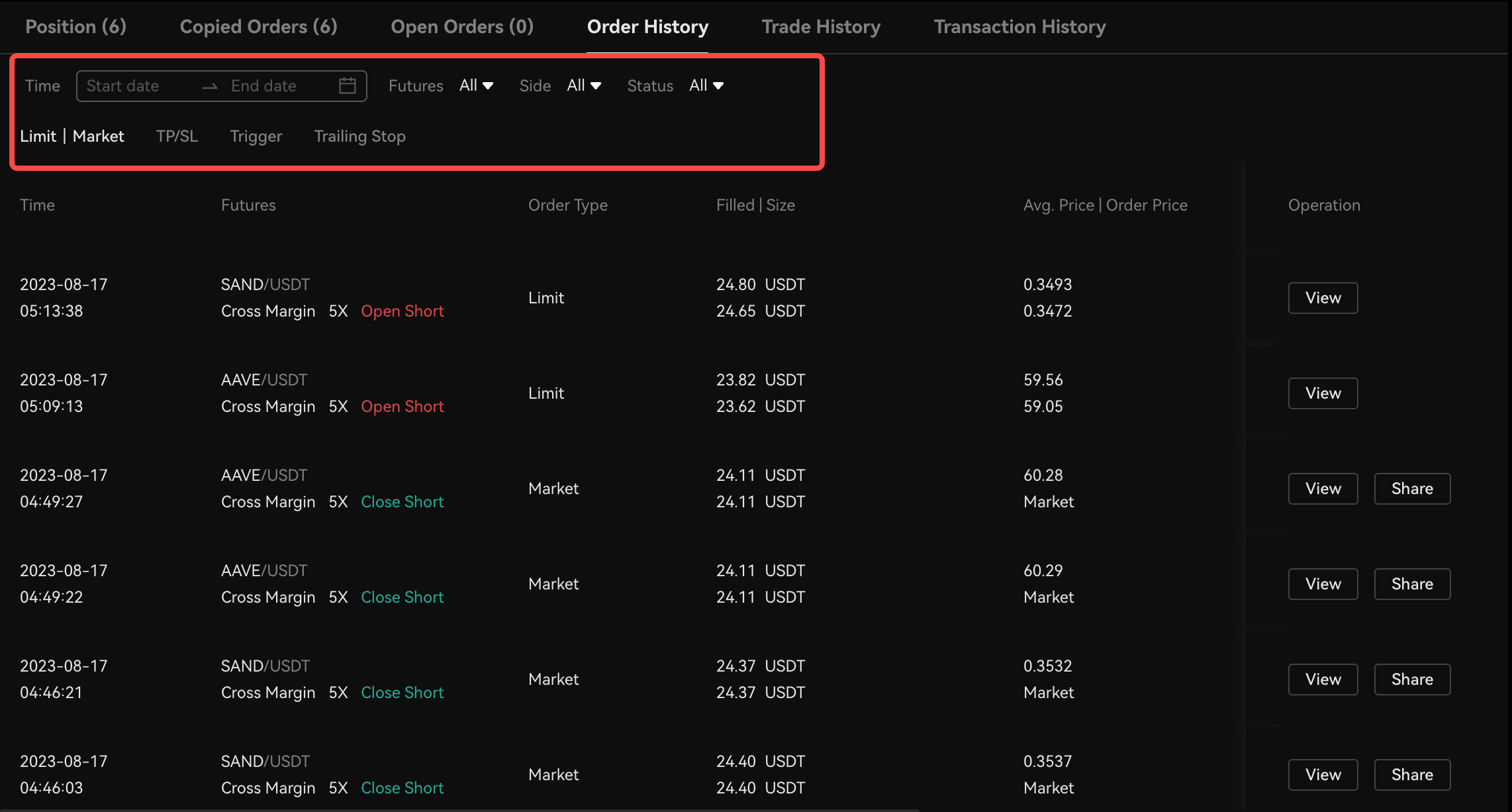This screenshot has width=1512, height=812.
Task: Select the Trigger order filter
Action: coord(256,136)
